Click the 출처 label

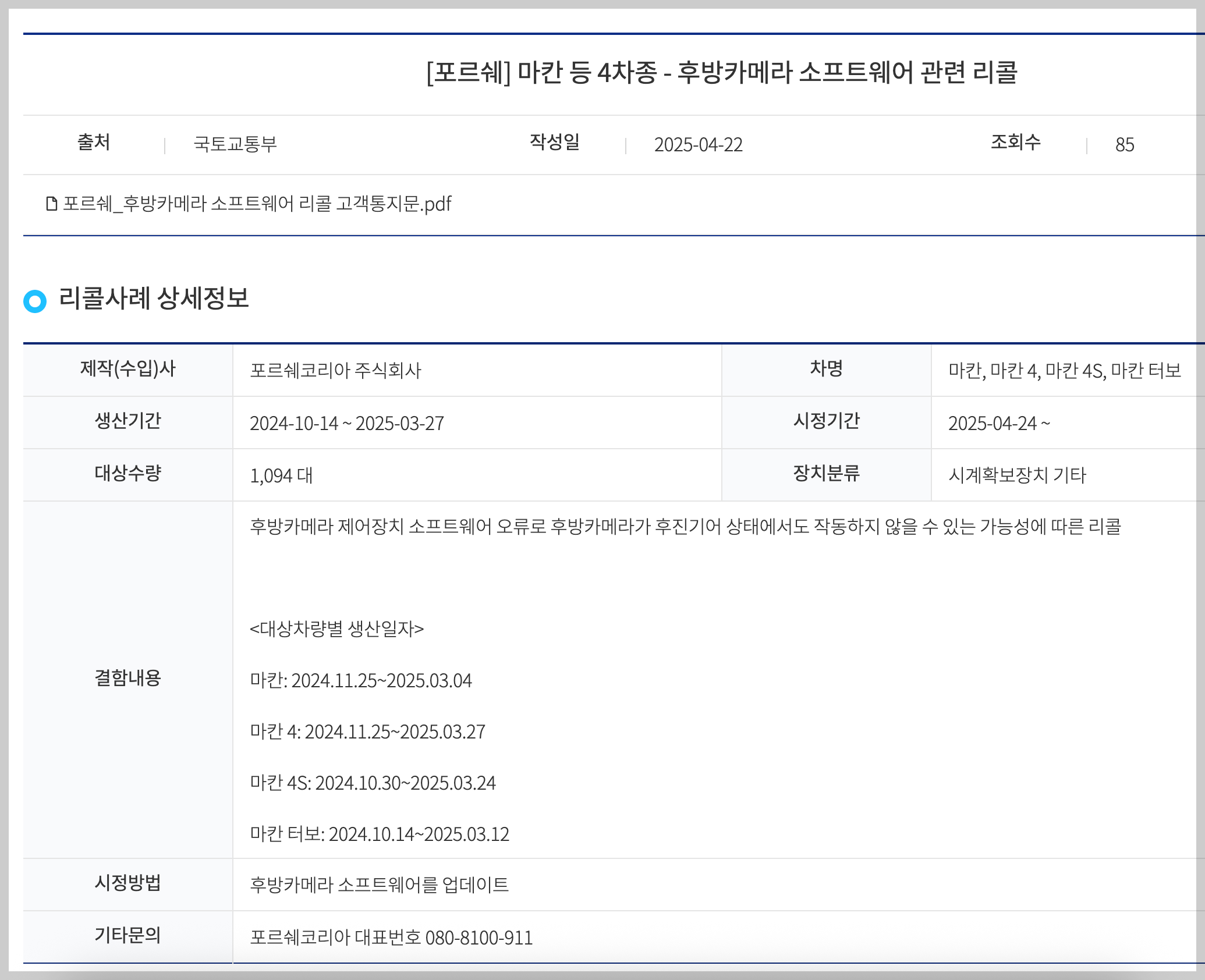pyautogui.click(x=94, y=142)
